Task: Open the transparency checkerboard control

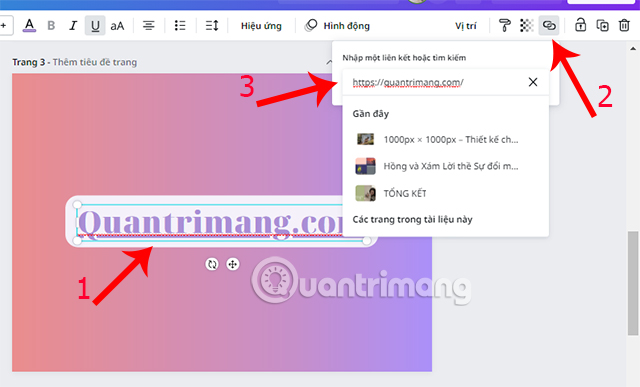Action: (527, 26)
